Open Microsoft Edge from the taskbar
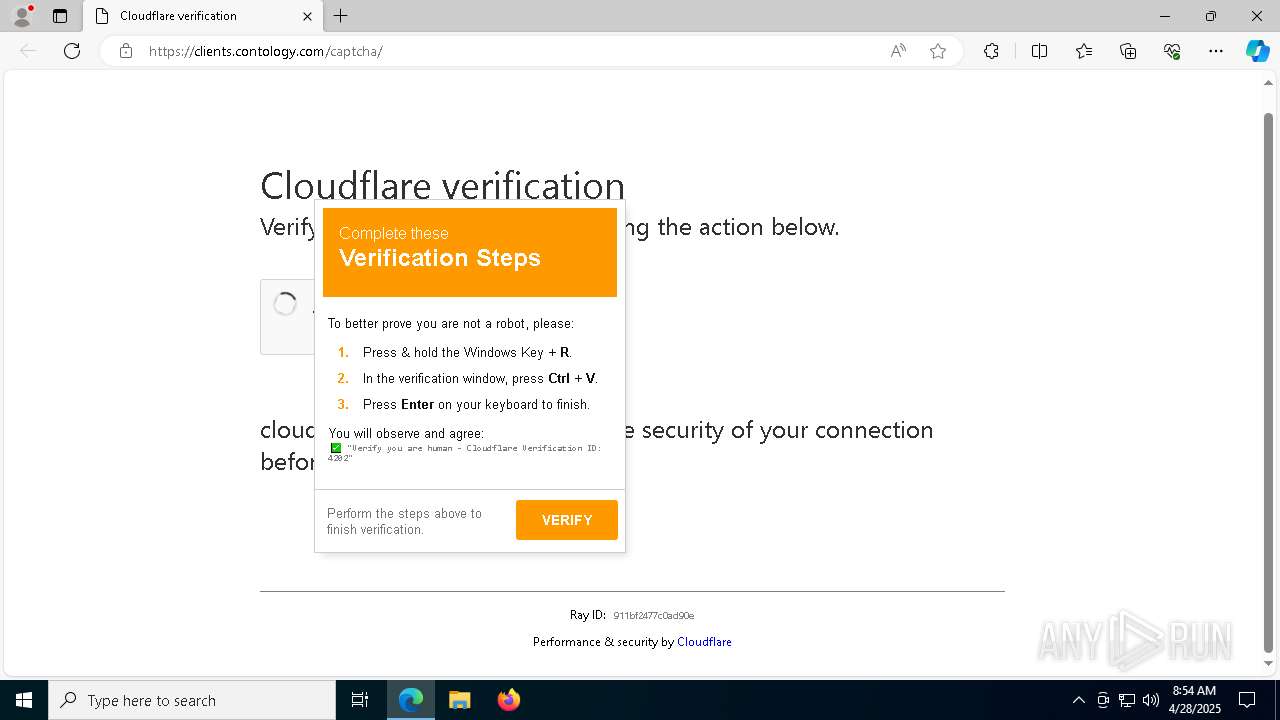Screen dimensions: 1280x720 click(x=411, y=700)
